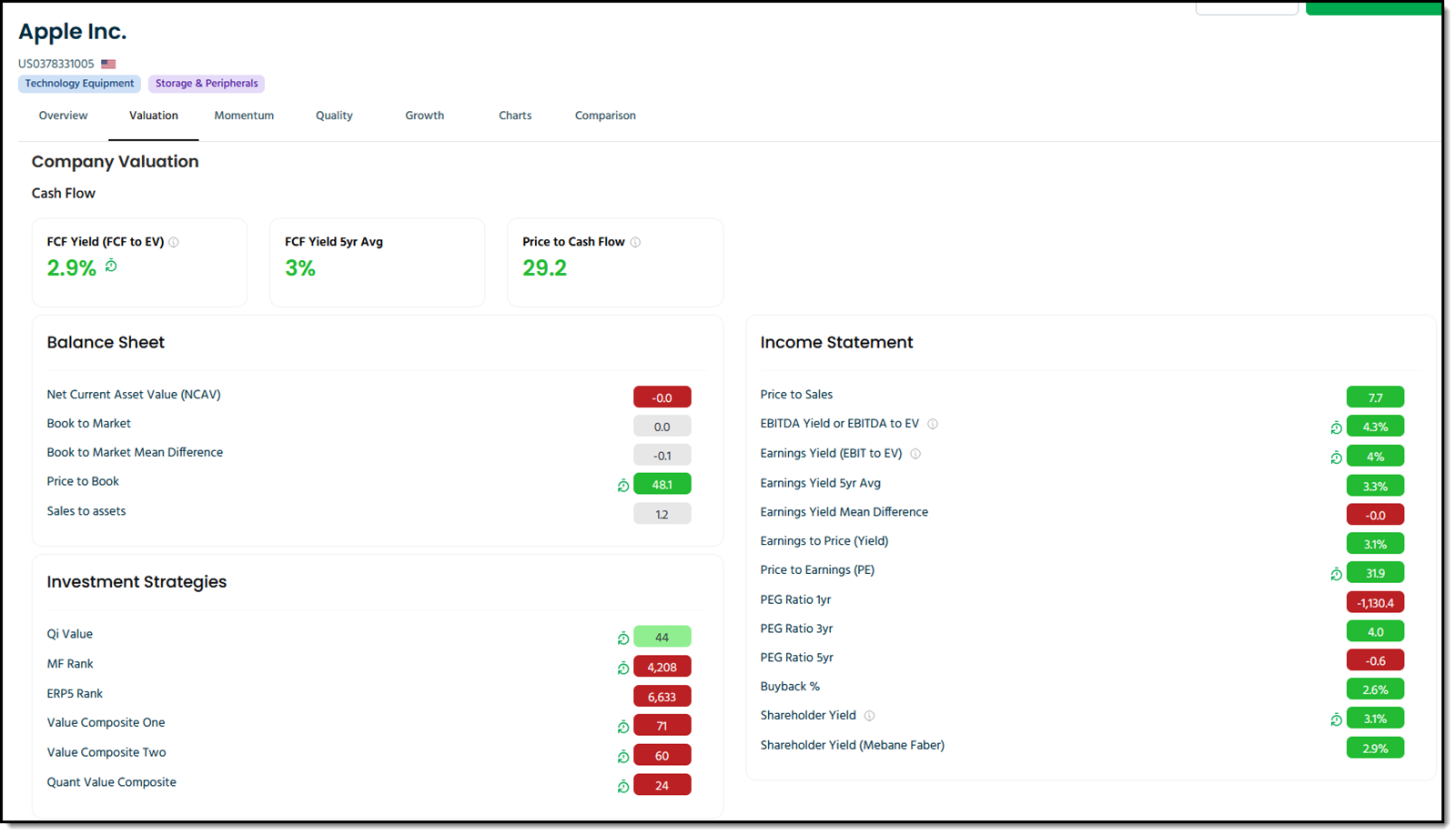
Task: Click the 3% FCF Yield 5yr Avg value
Action: point(300,268)
